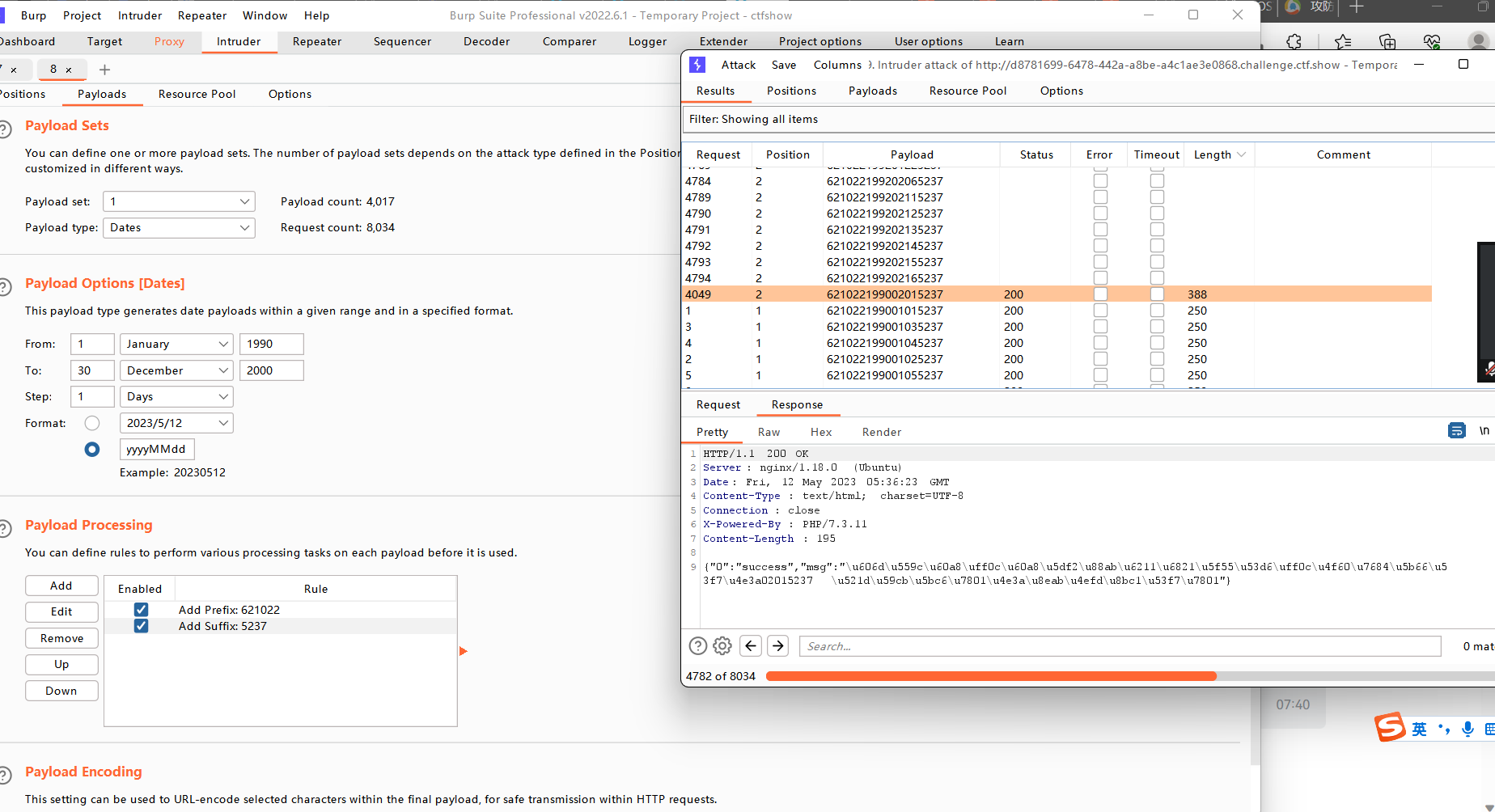Open the Payload type dropdown
The height and width of the screenshot is (812, 1495).
pyautogui.click(x=179, y=228)
